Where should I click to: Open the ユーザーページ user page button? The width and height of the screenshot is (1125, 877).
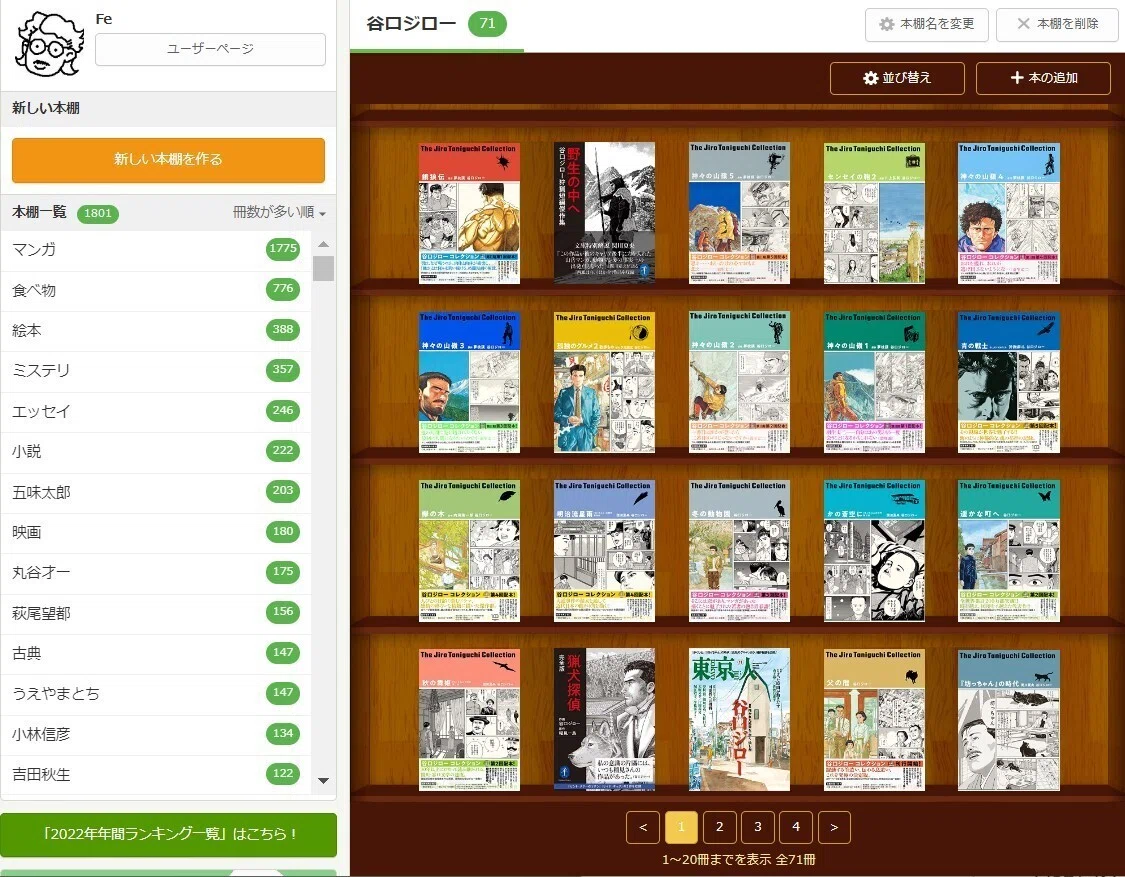pyautogui.click(x=210, y=49)
